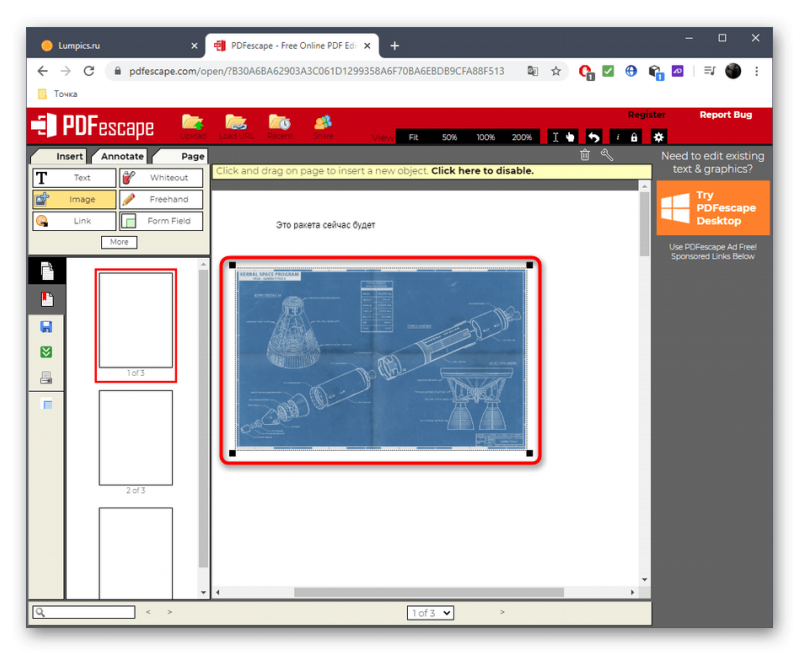This screenshot has width=800, height=655.
Task: Delete object with trash icon
Action: click(x=585, y=155)
